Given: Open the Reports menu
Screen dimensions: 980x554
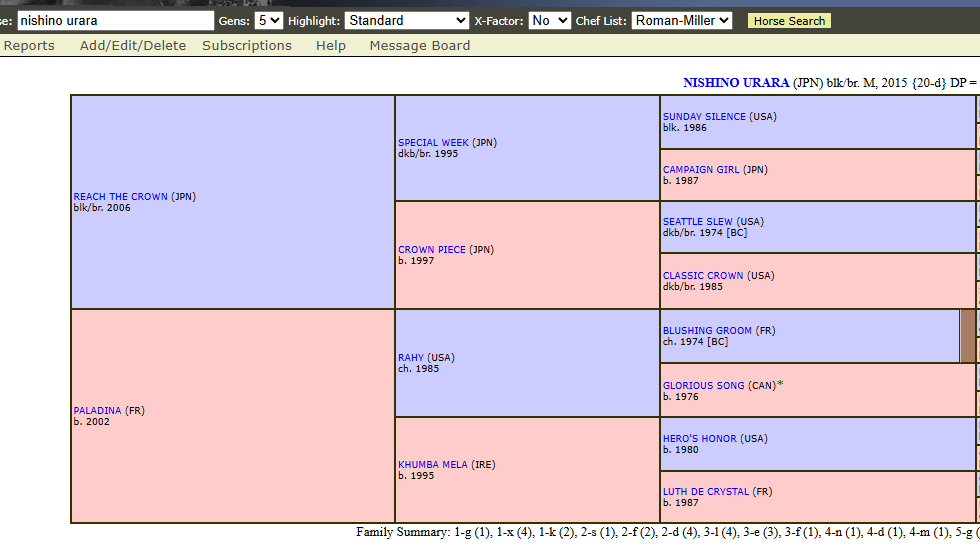Looking at the screenshot, I should click(x=29, y=46).
